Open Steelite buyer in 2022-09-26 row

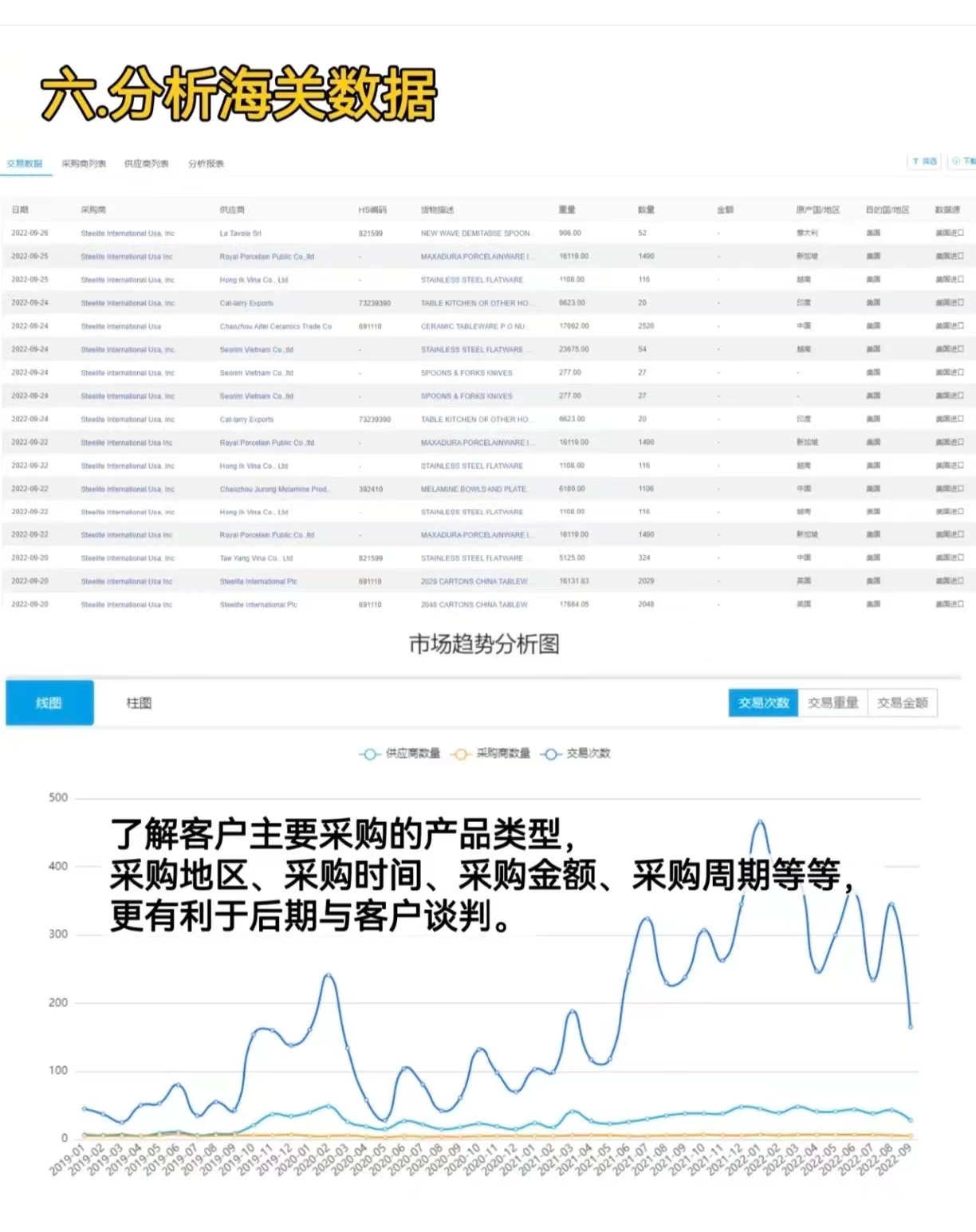coord(128,234)
